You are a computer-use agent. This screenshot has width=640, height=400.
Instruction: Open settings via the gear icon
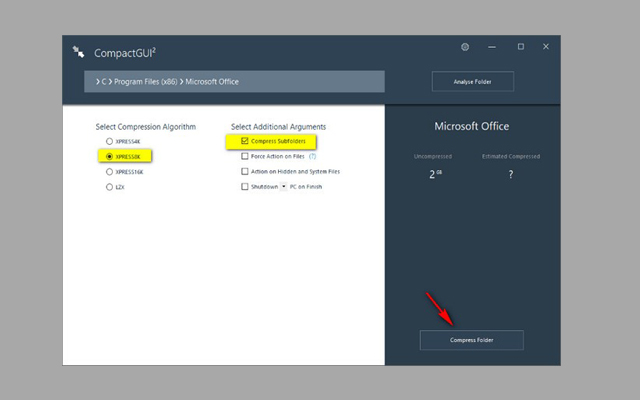(465, 47)
